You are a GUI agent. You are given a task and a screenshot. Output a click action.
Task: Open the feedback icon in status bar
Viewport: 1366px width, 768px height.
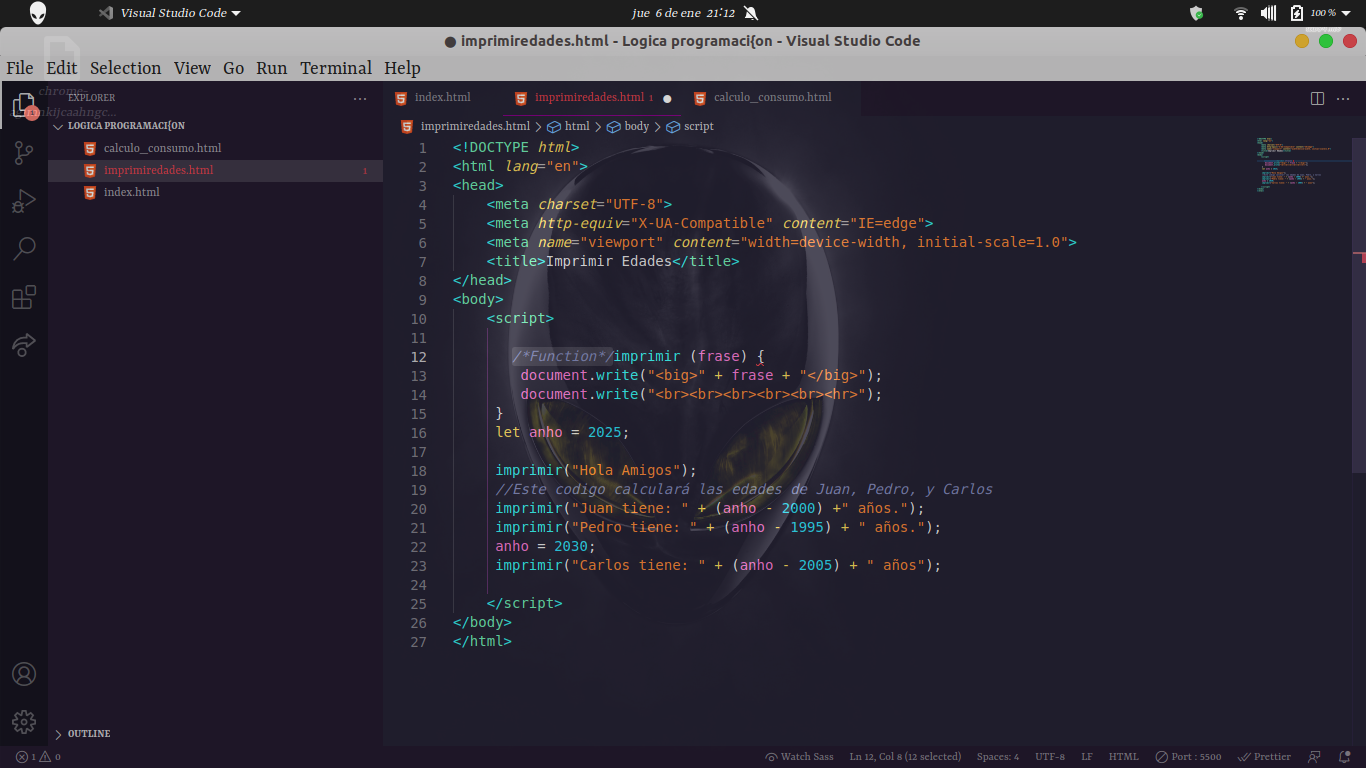[x=1315, y=757]
